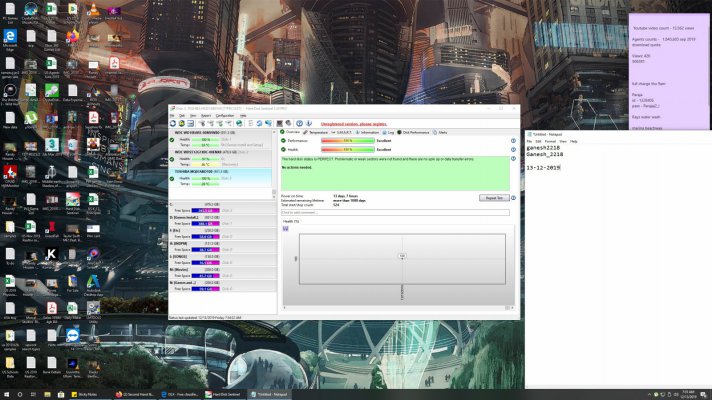Open the Configuration menu
The width and height of the screenshot is (712, 400).
tap(225, 116)
